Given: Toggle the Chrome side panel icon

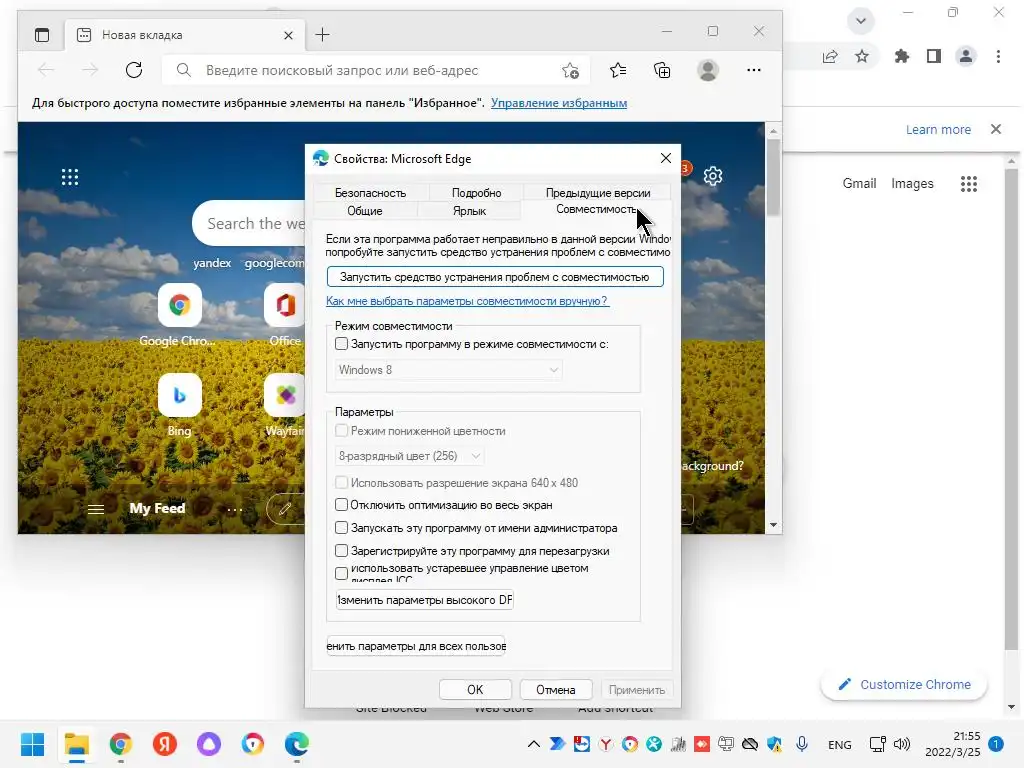Looking at the screenshot, I should (x=934, y=56).
